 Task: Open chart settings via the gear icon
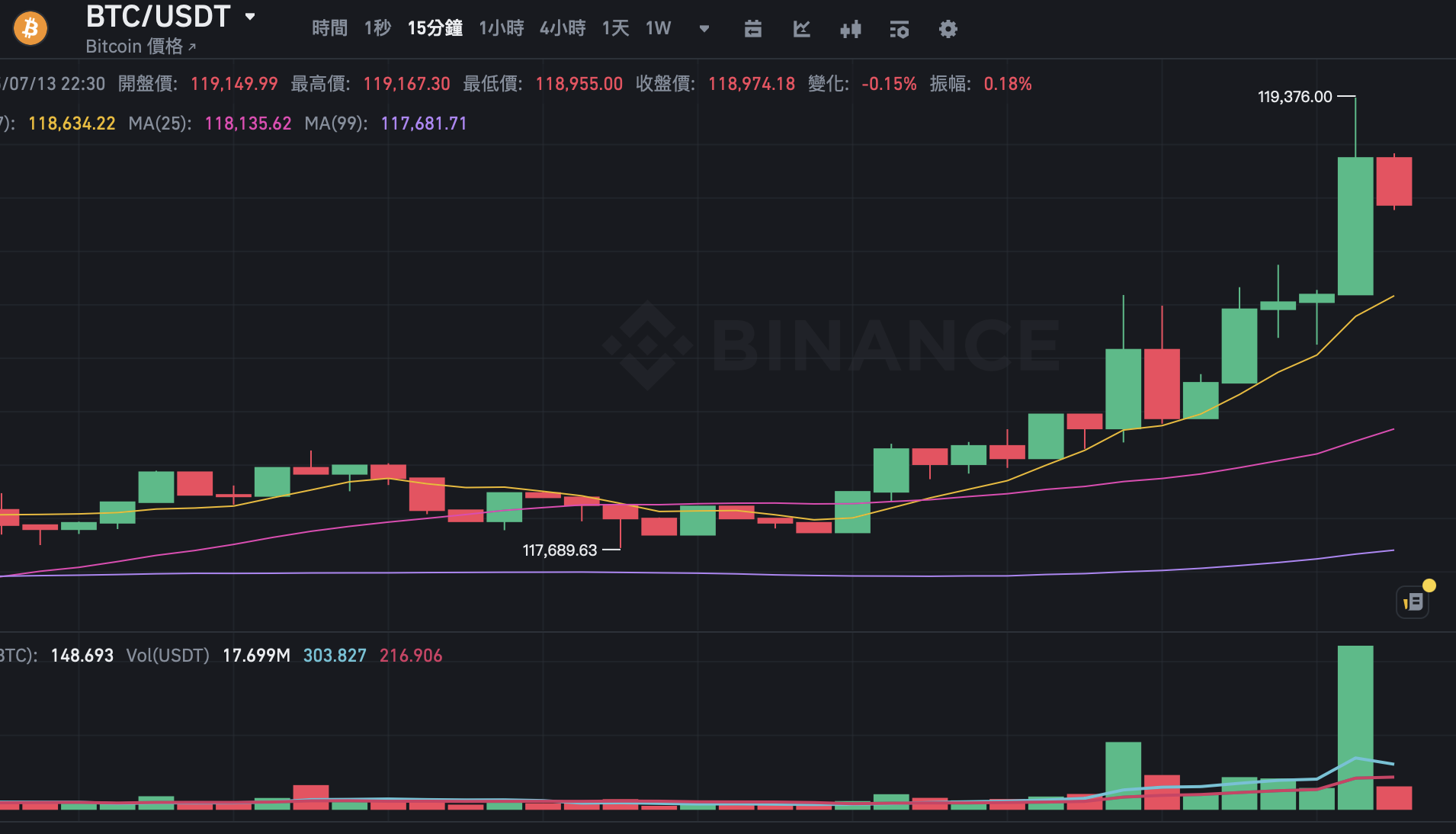[x=948, y=29]
